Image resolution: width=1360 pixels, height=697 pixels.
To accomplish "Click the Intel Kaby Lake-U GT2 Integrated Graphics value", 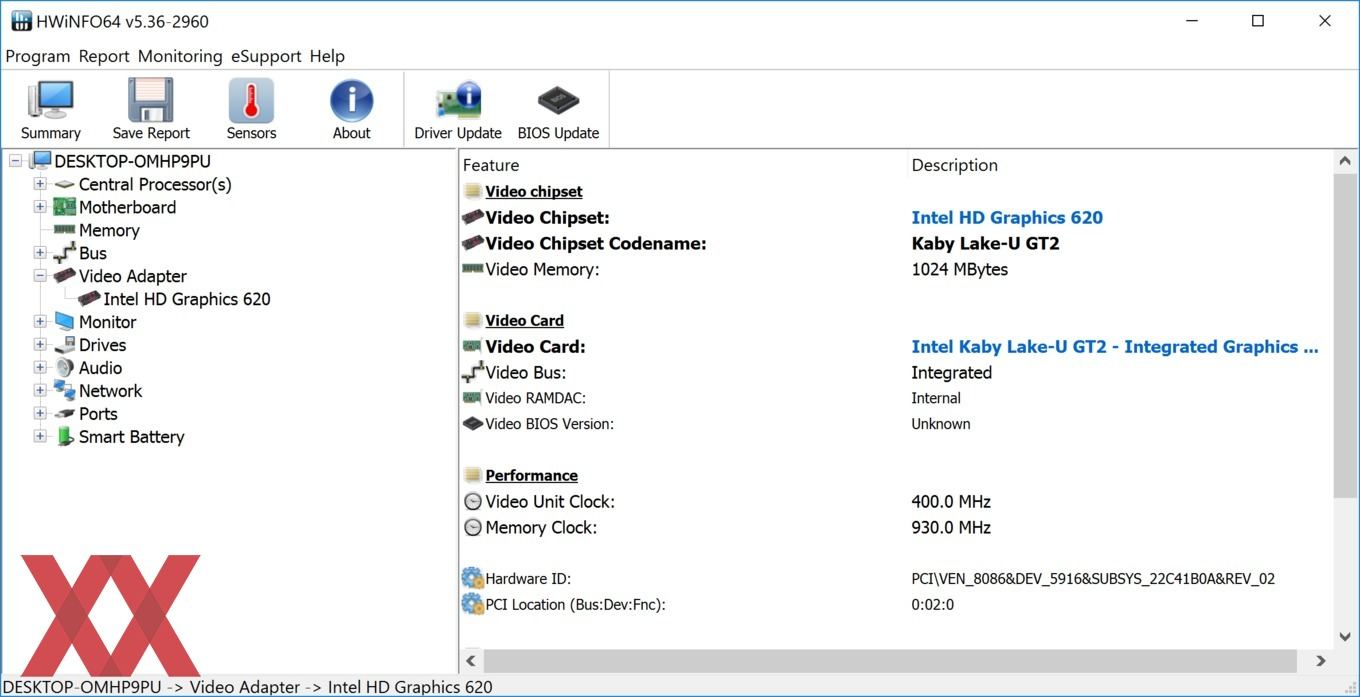I will [x=1115, y=347].
